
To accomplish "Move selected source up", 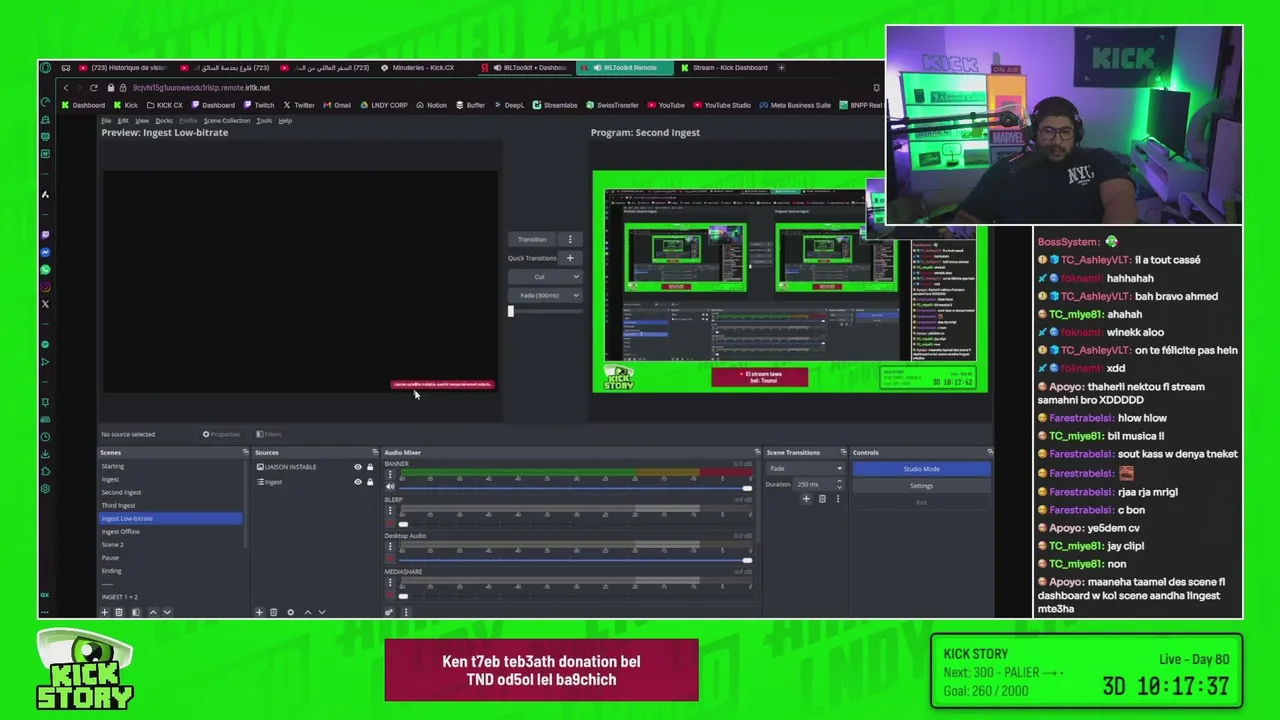I will 308,612.
